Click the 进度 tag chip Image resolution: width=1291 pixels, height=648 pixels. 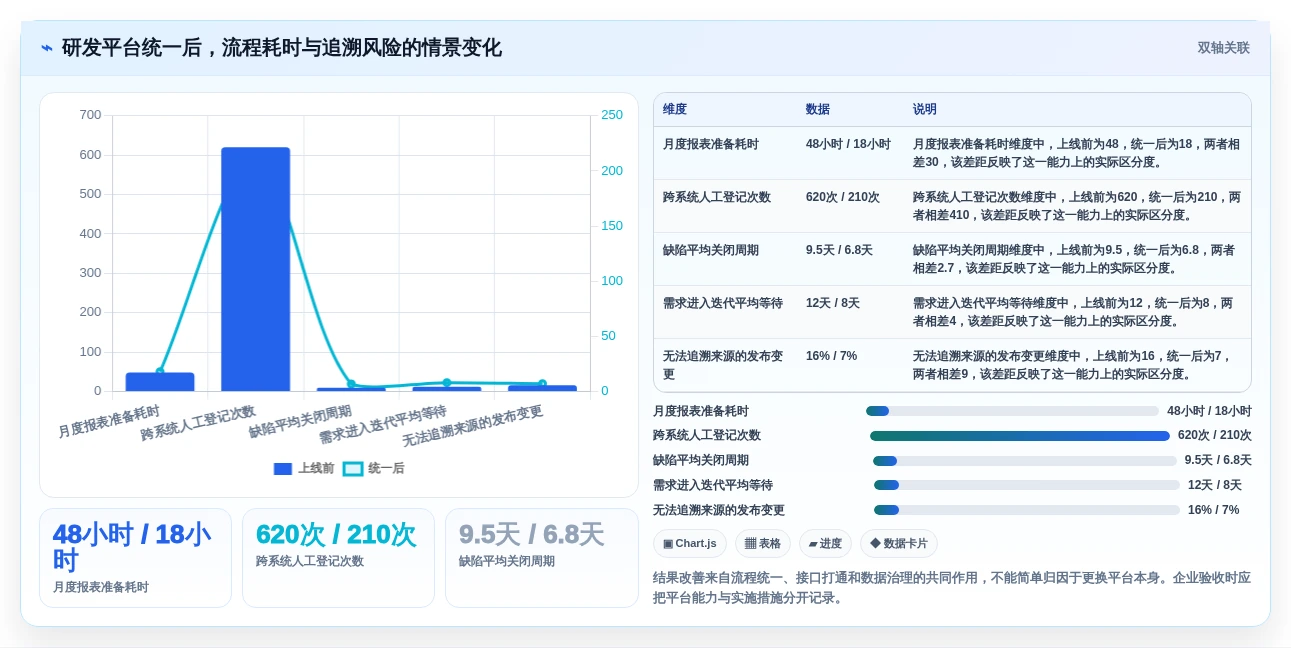(825, 543)
